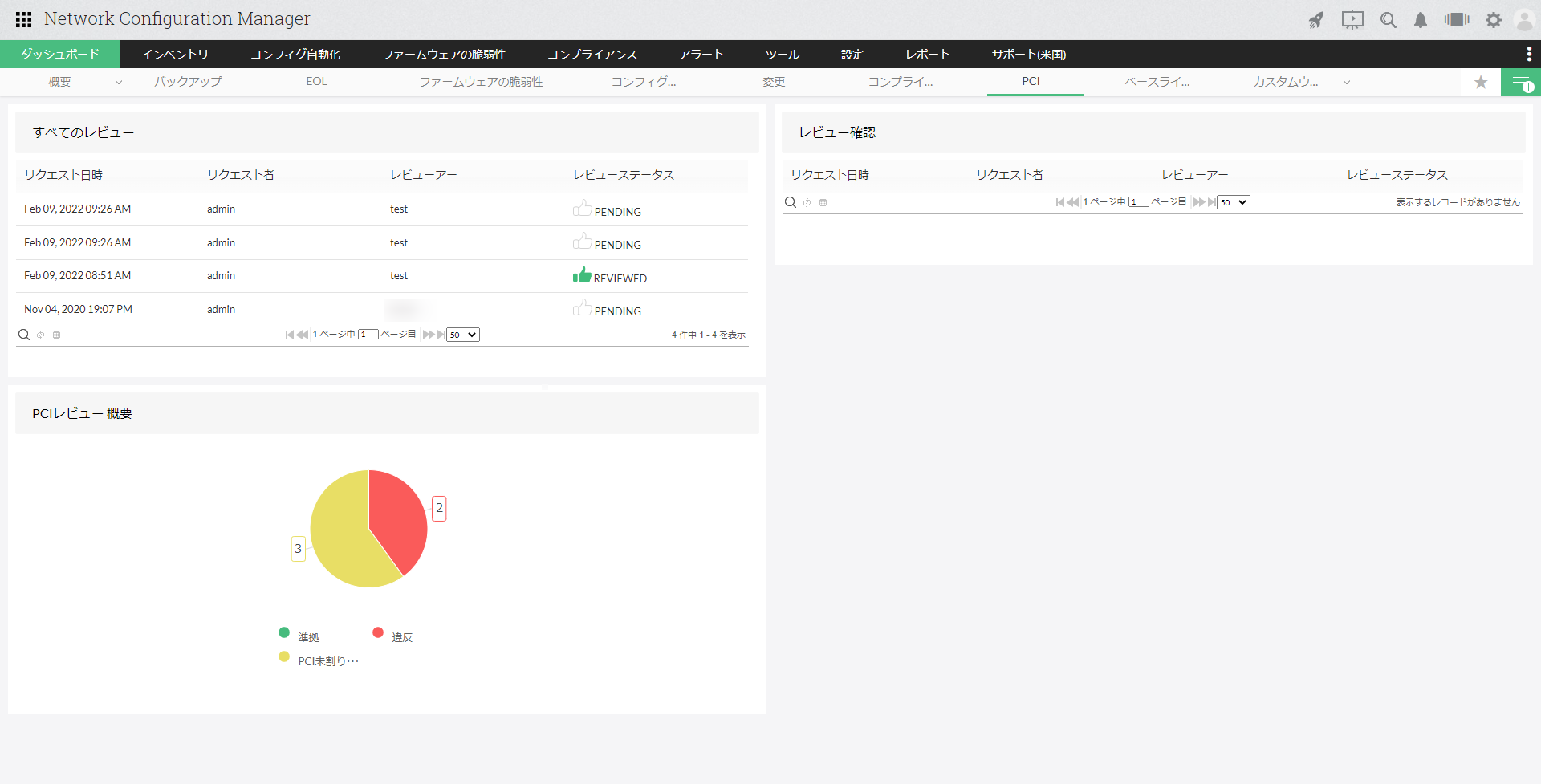Open the コンフィグ自動化 main tab
This screenshot has width=1541, height=784.
[295, 55]
